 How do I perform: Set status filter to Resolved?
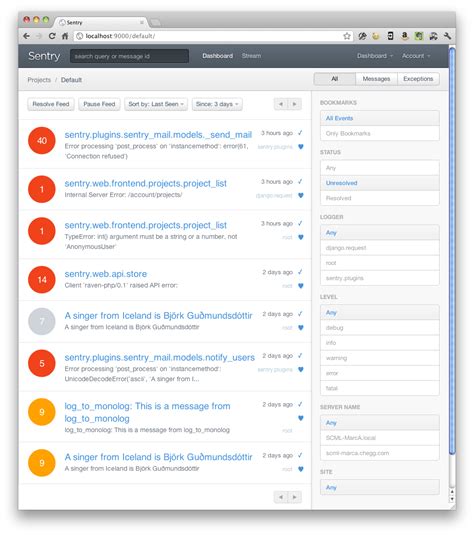379,198
